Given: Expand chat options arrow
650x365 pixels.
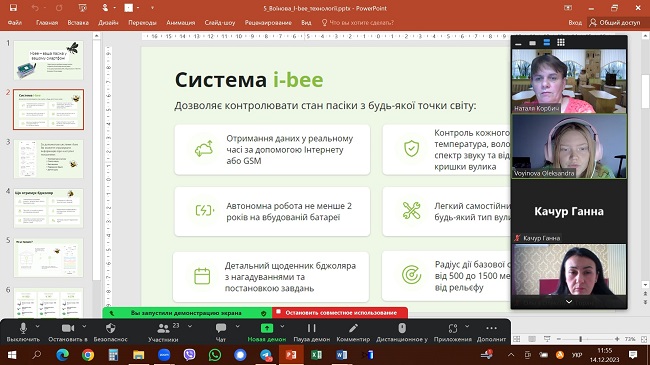Looking at the screenshot, I should point(238,326).
